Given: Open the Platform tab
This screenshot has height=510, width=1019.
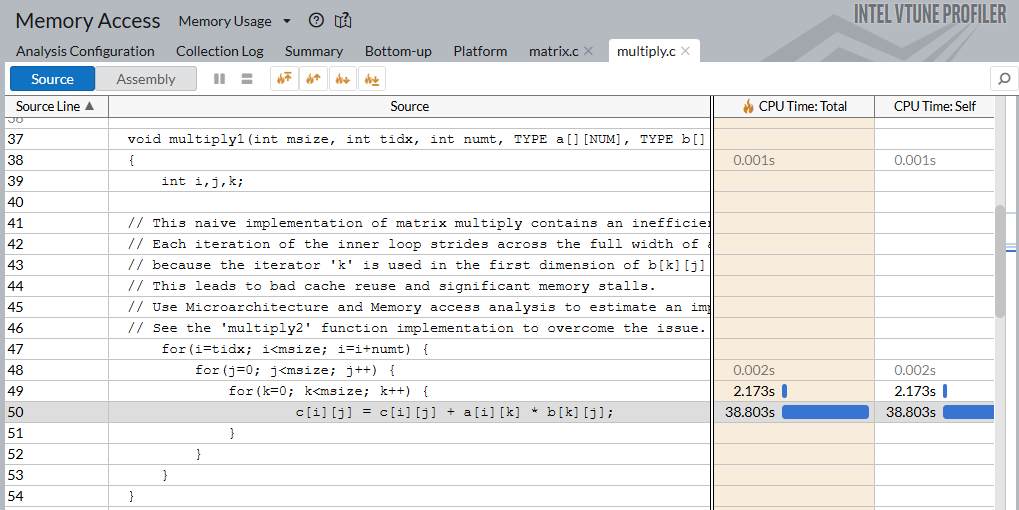Looking at the screenshot, I should [x=480, y=51].
